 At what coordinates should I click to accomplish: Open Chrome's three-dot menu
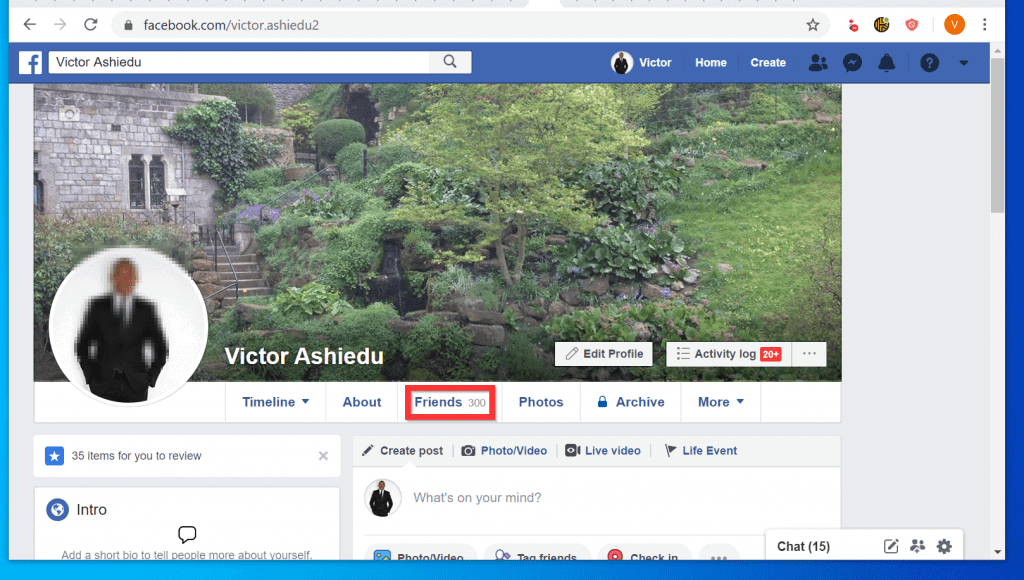pos(984,25)
